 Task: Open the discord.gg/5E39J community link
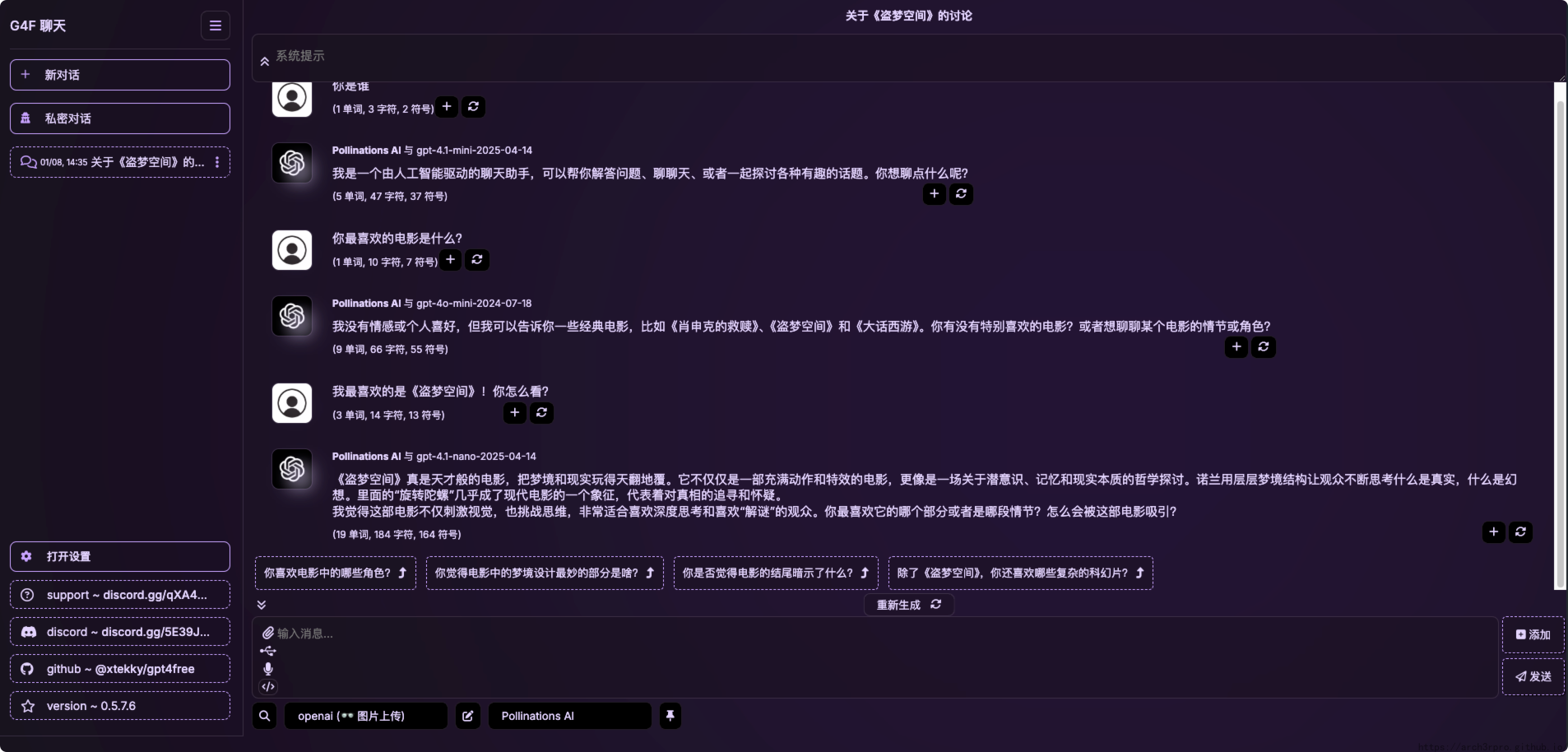pos(120,632)
